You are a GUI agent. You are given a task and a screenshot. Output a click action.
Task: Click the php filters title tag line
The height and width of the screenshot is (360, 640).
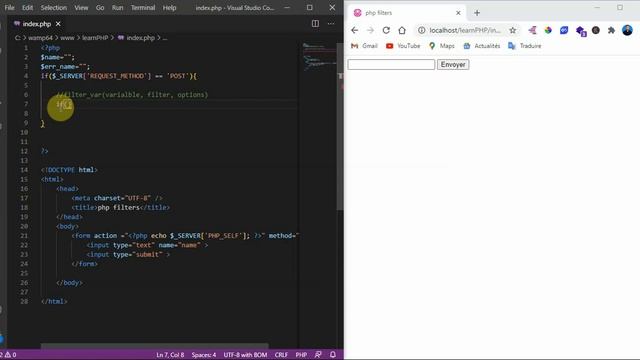[x=120, y=207]
